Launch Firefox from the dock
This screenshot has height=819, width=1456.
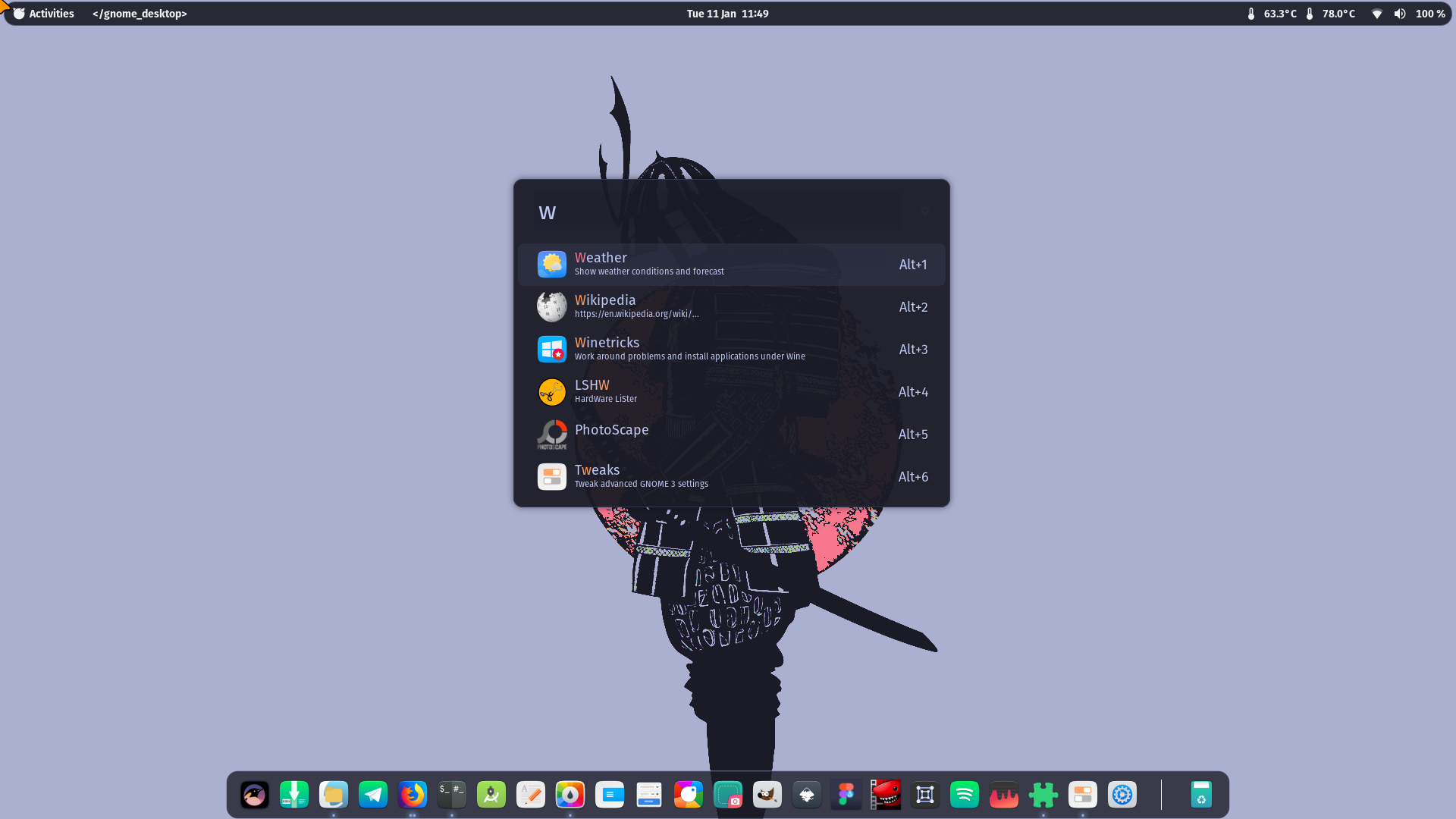tap(412, 795)
